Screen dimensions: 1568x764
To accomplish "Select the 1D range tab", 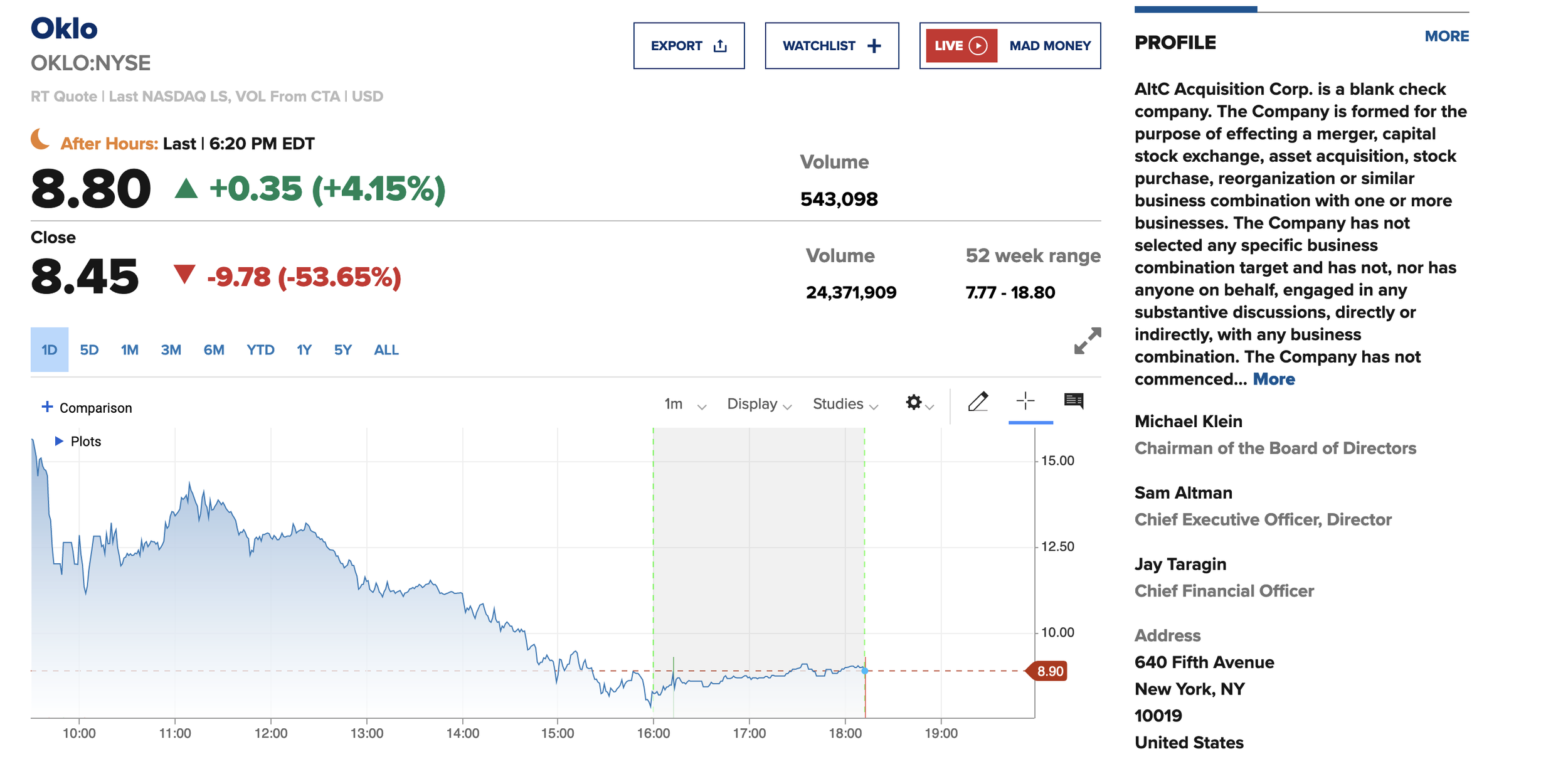I will [x=50, y=349].
